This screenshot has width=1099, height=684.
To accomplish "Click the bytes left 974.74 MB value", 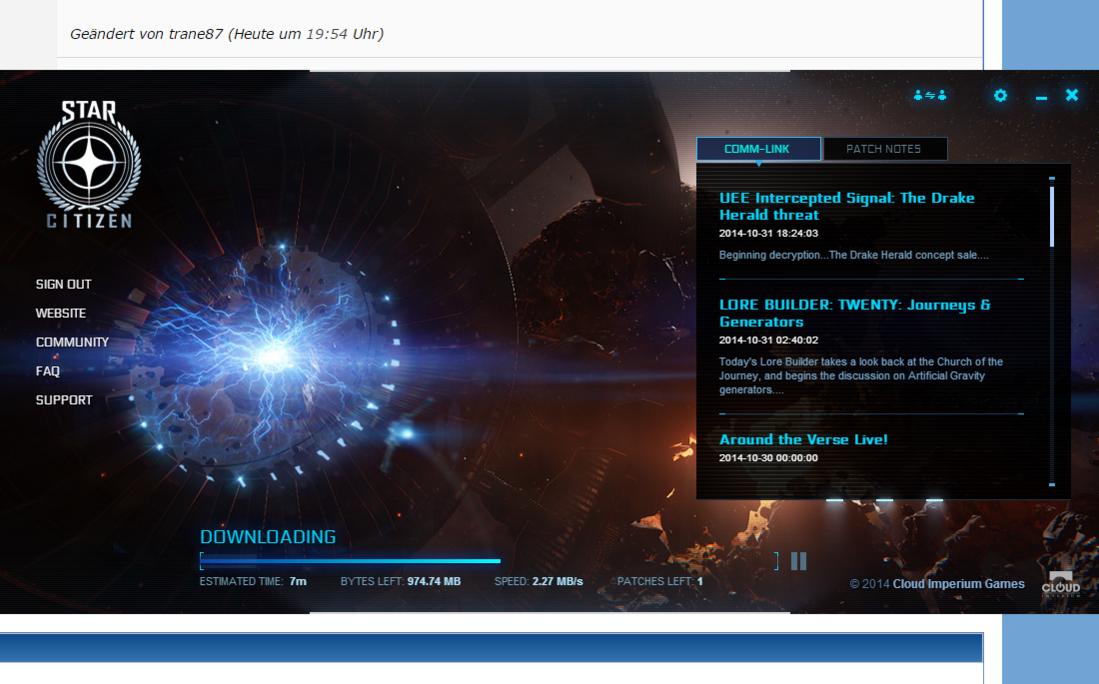I will (434, 581).
